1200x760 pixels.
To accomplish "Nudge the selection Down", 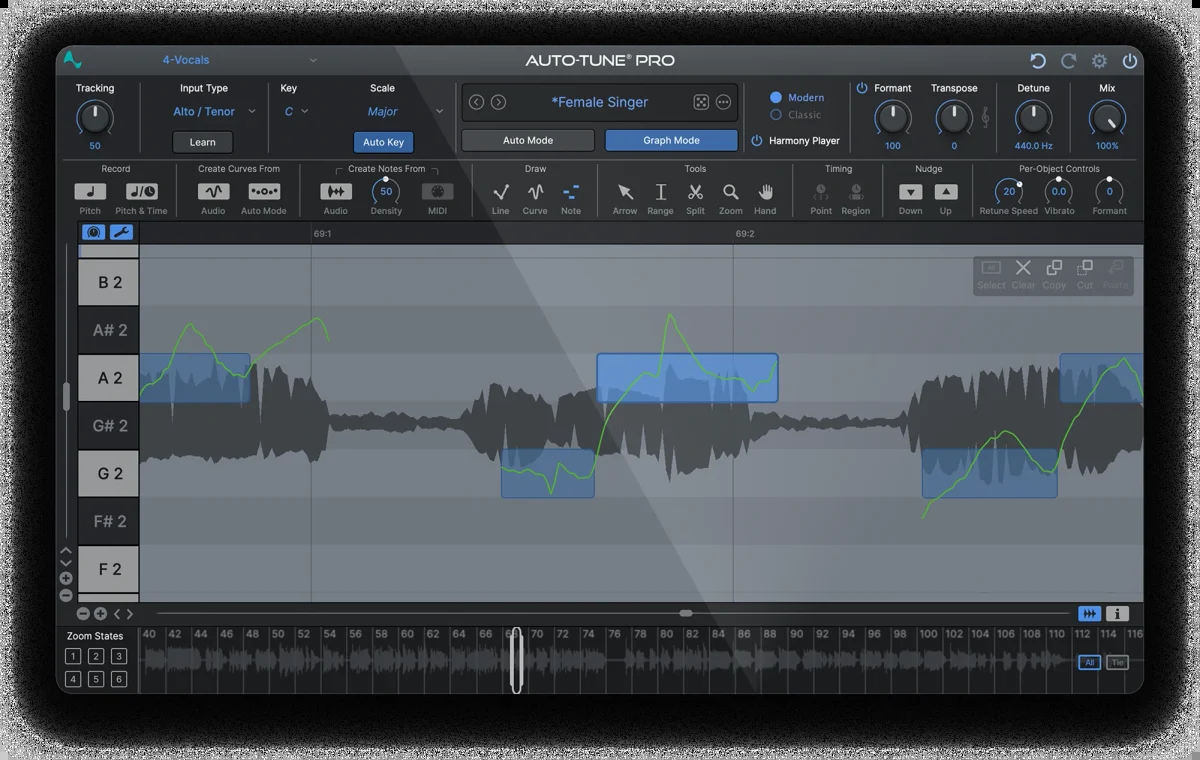I will [x=910, y=191].
